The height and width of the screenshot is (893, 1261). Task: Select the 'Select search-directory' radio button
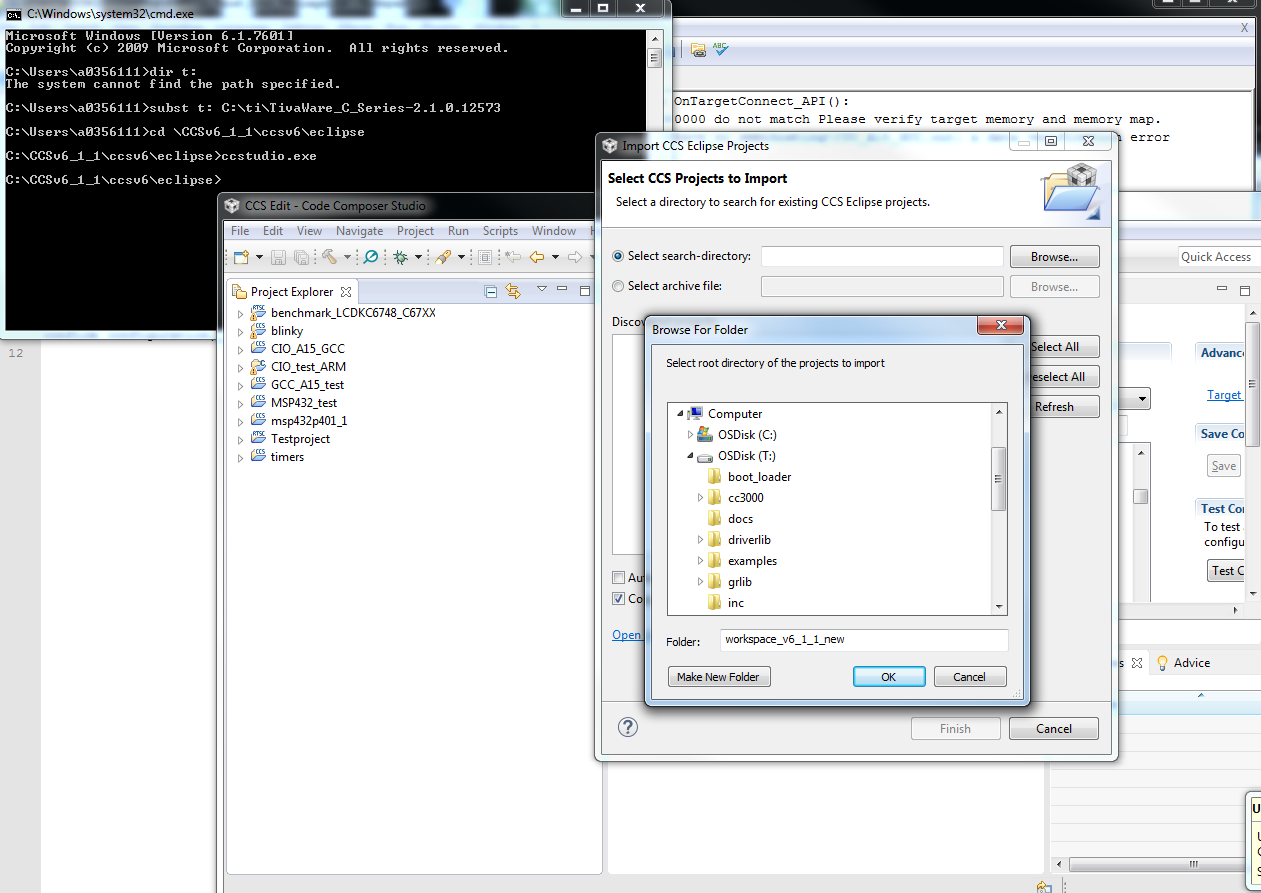[x=618, y=257]
